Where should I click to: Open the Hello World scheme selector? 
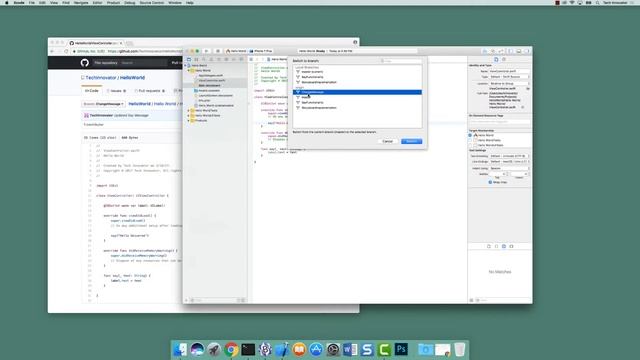click(x=236, y=51)
